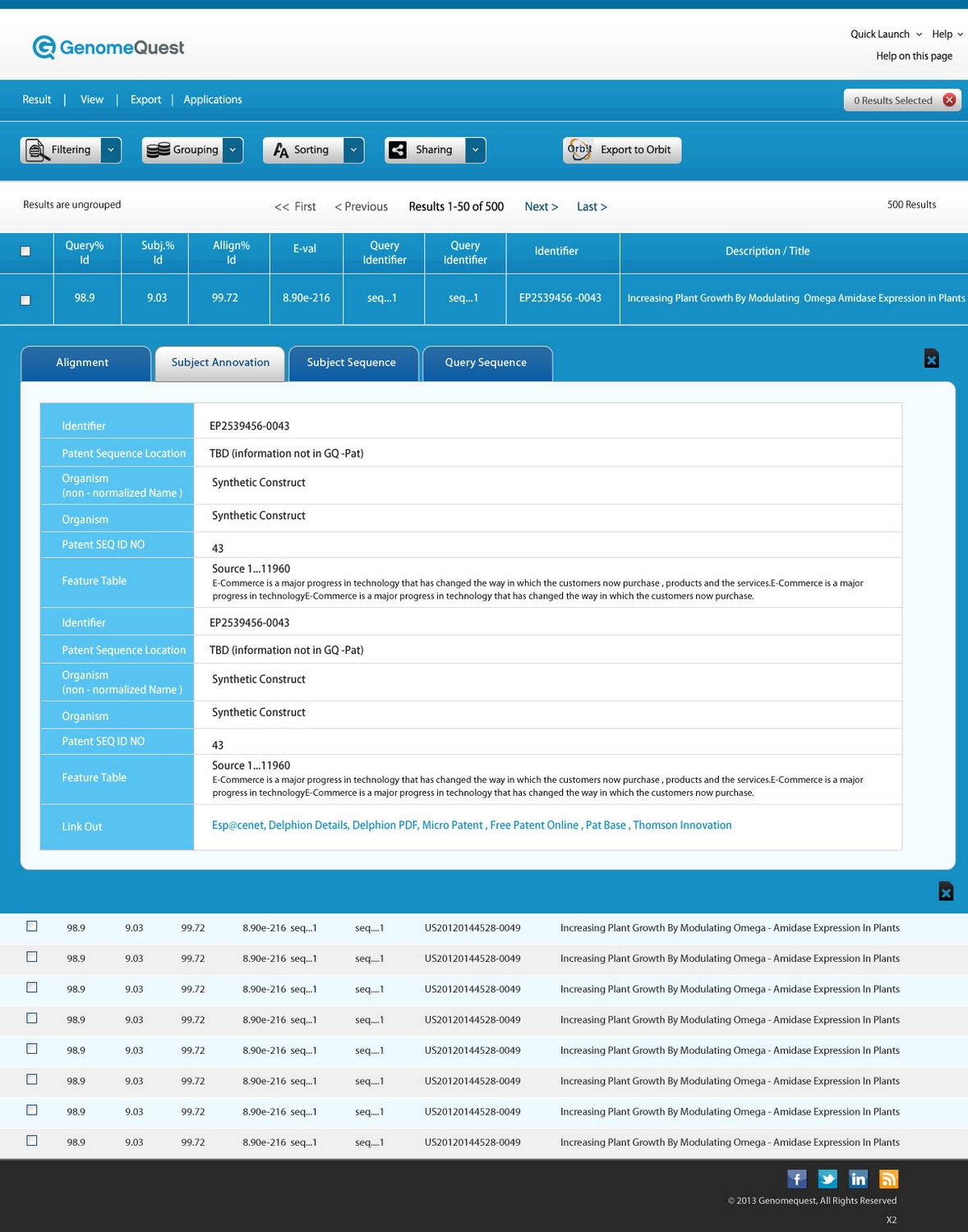
Task: Open the Delphion Details link
Action: 308,825
